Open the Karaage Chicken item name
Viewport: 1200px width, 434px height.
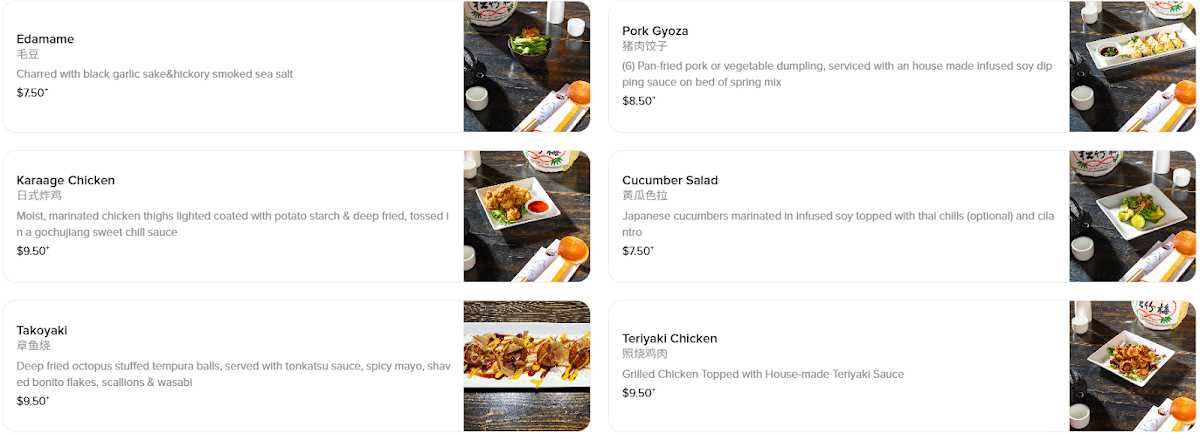click(x=66, y=180)
